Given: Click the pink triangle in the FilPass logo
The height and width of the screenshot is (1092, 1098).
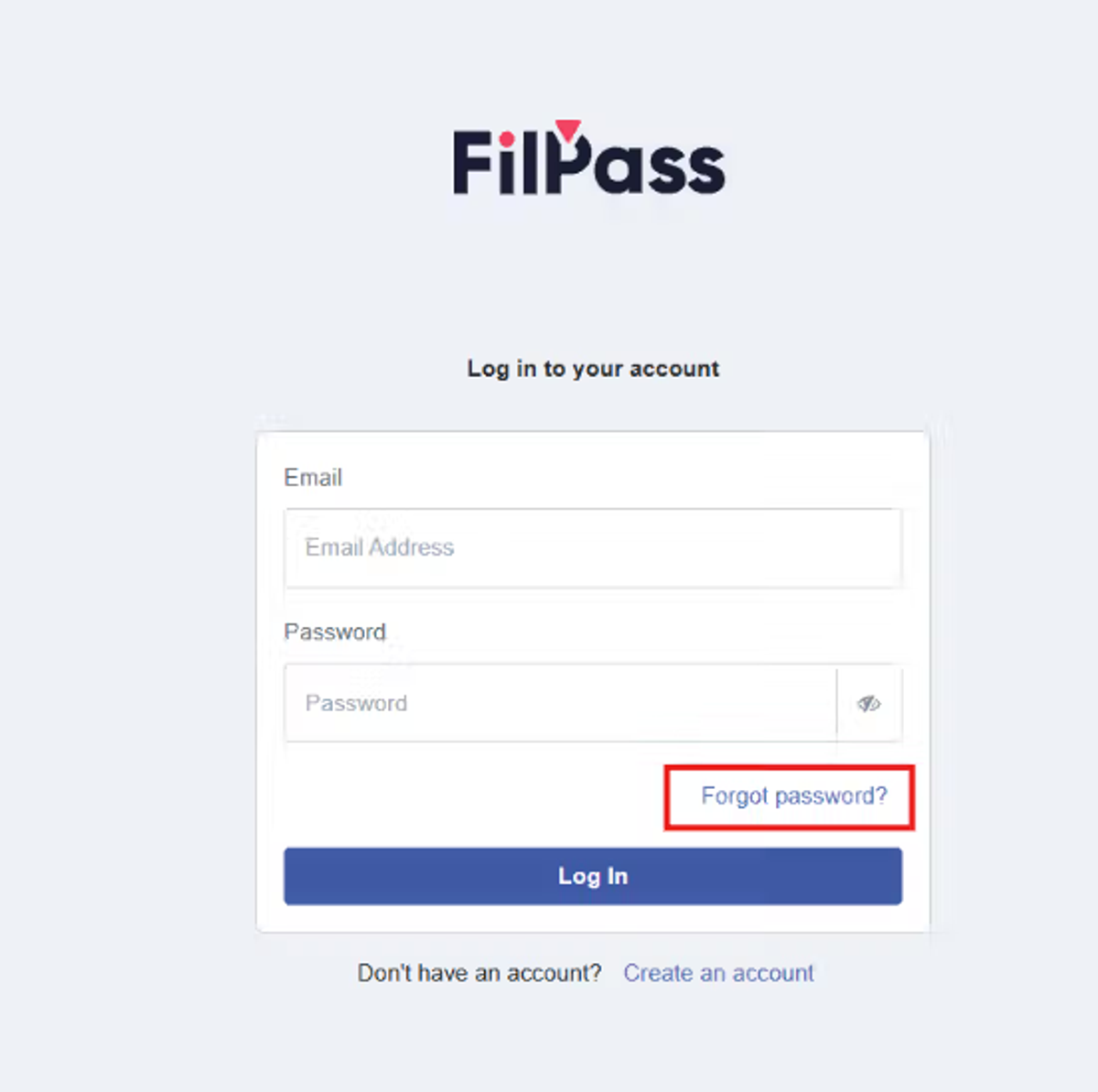Looking at the screenshot, I should click(567, 128).
